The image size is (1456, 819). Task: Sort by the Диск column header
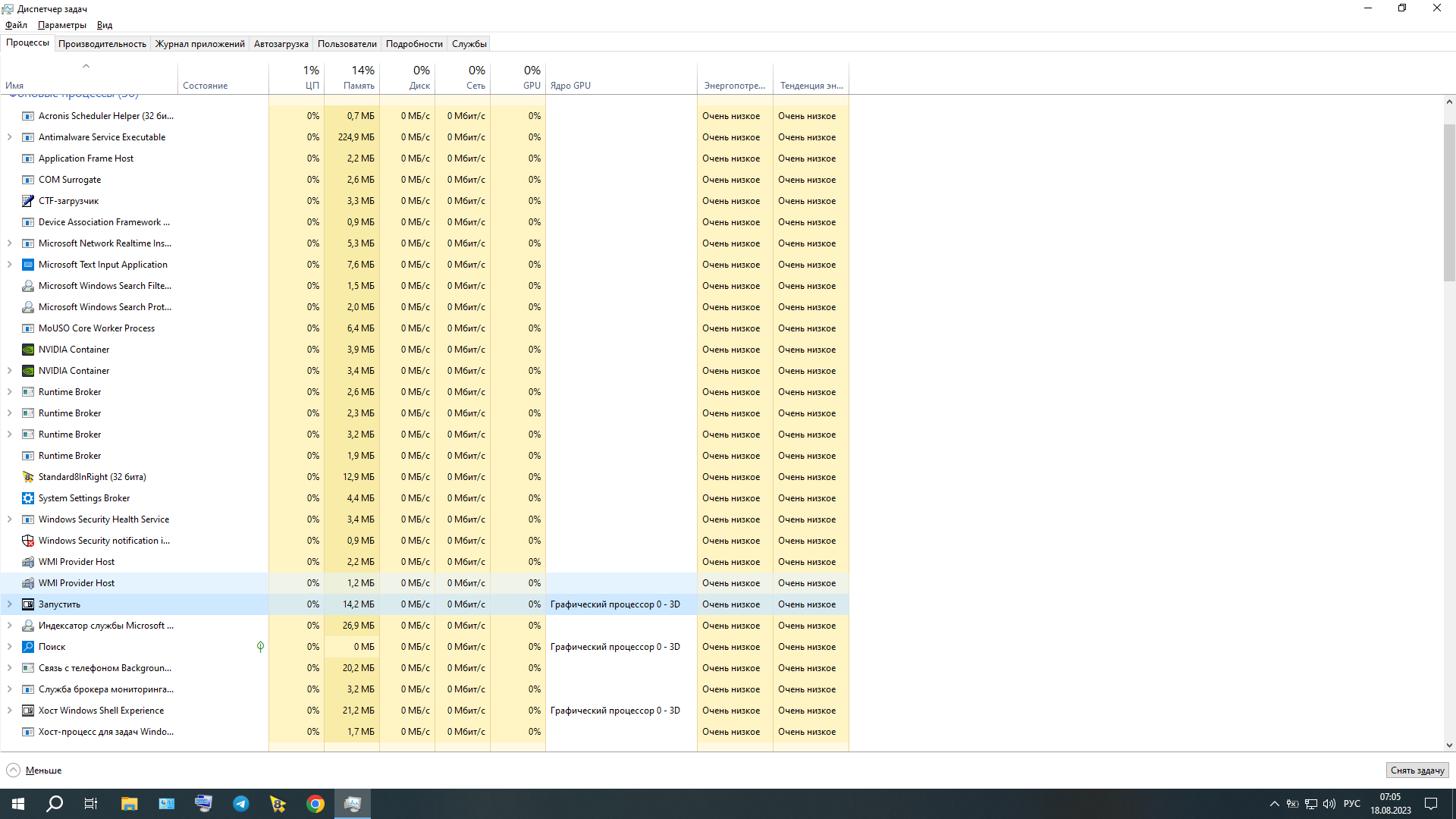click(x=407, y=78)
